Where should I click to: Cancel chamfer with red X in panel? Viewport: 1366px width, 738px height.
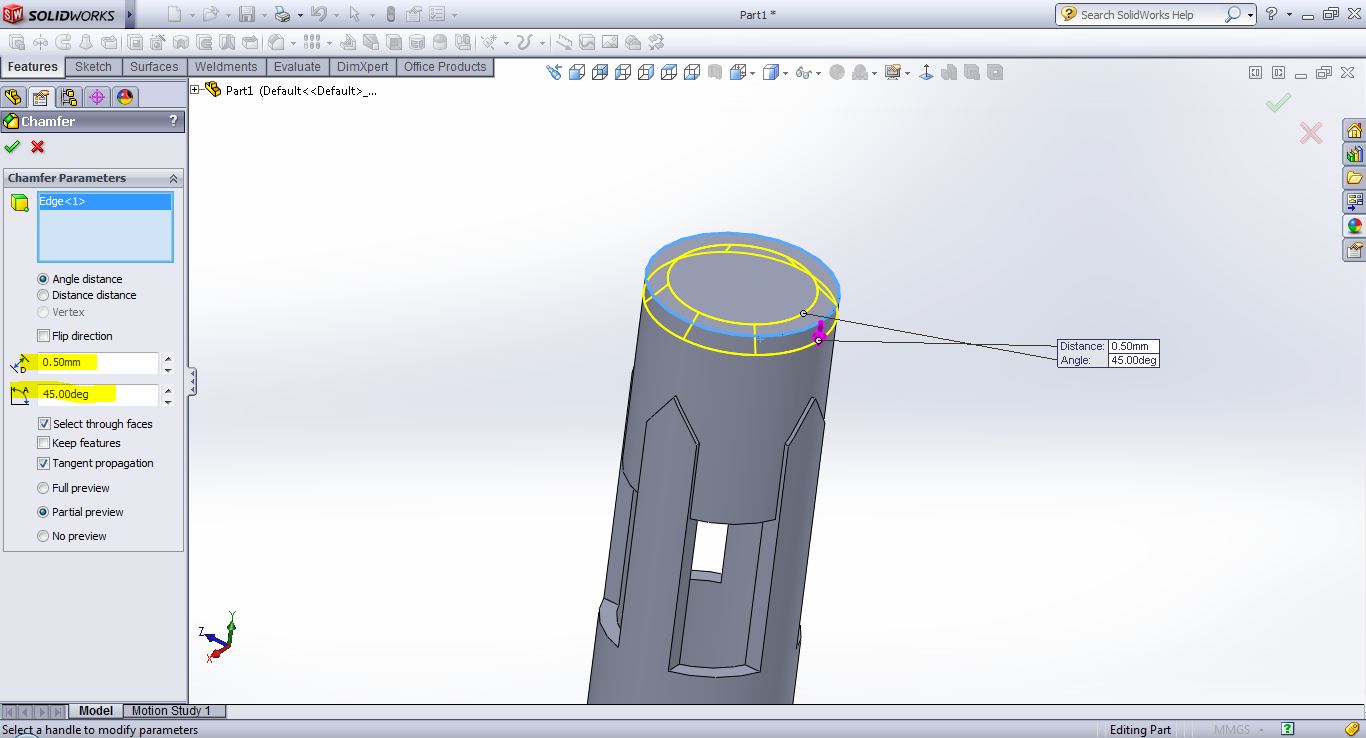38,147
